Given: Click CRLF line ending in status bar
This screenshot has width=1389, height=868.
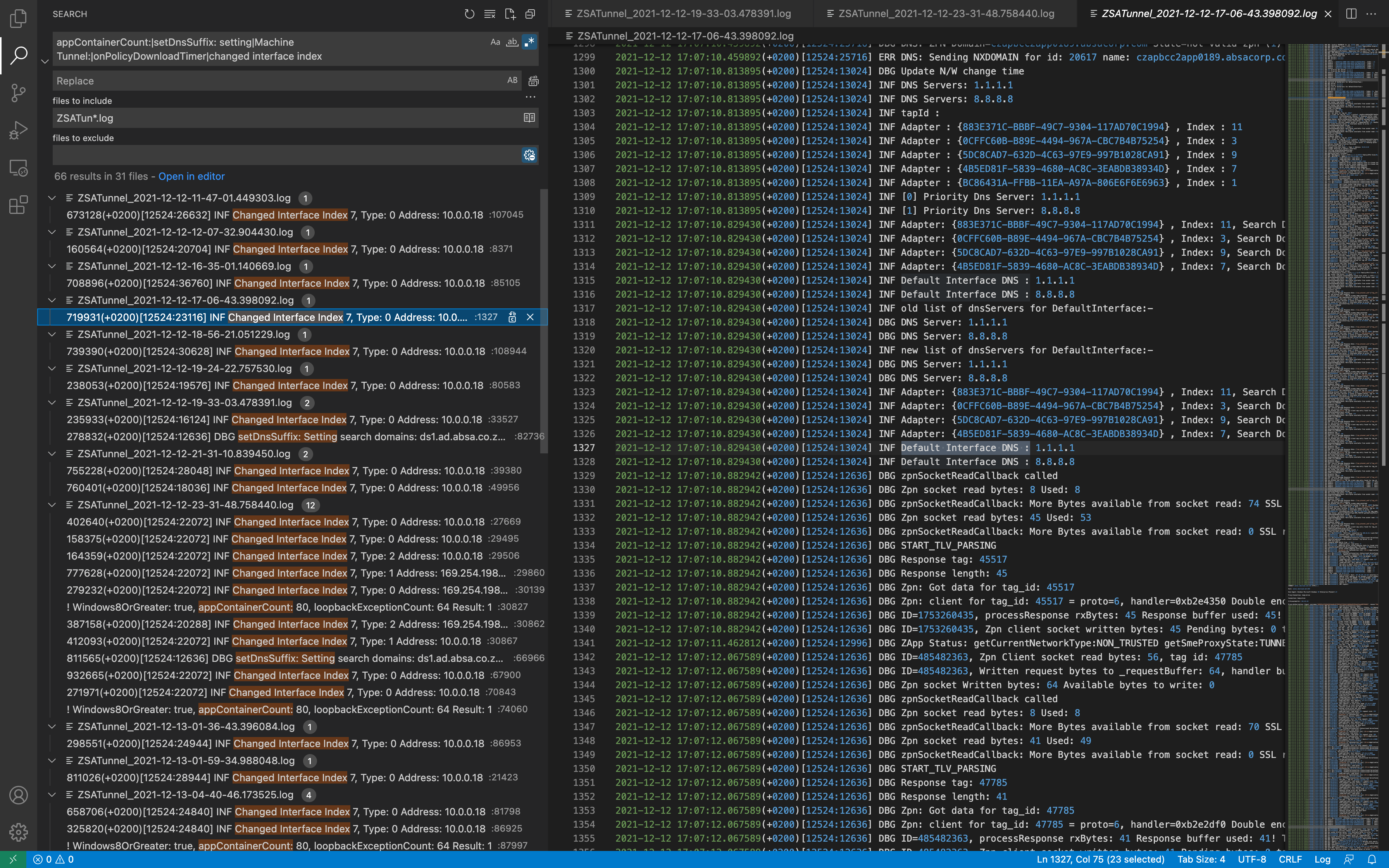Looking at the screenshot, I should coord(1290,859).
